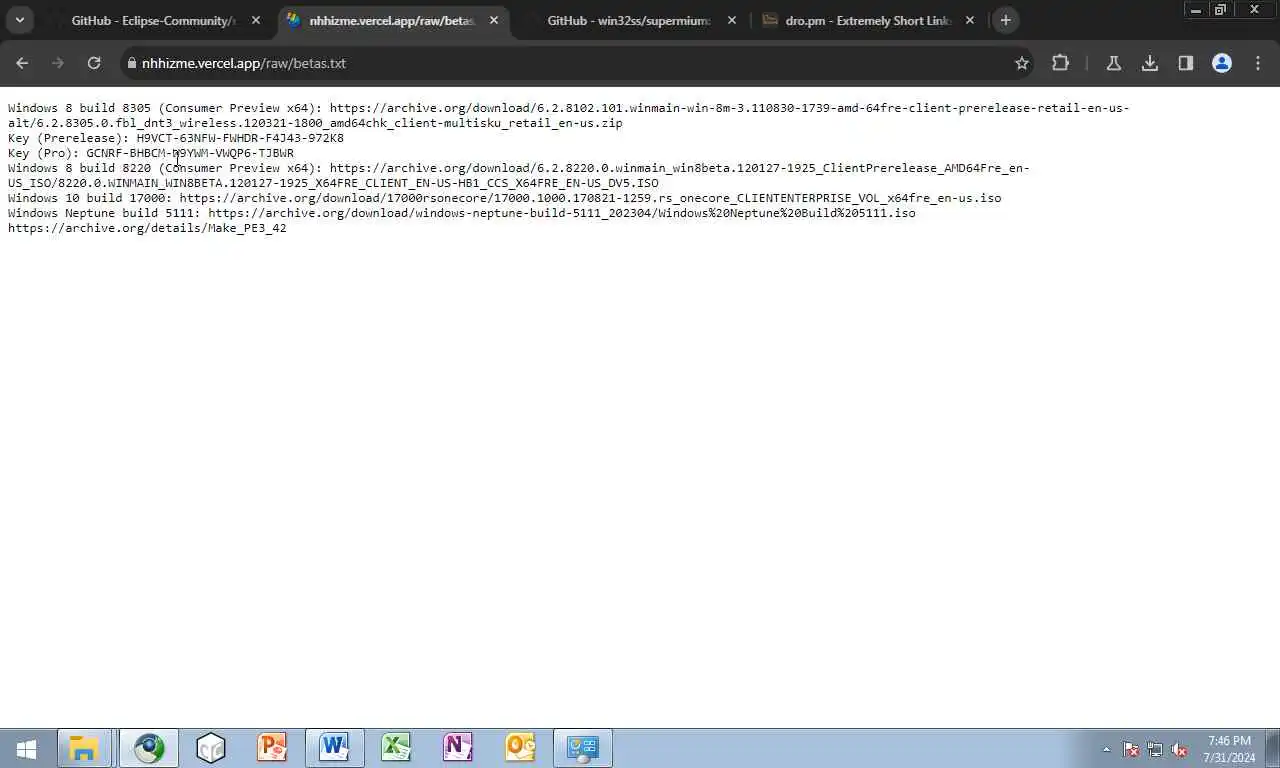1280x768 pixels.
Task: Close the dro.pm tab
Action: pyautogui.click(x=969, y=20)
